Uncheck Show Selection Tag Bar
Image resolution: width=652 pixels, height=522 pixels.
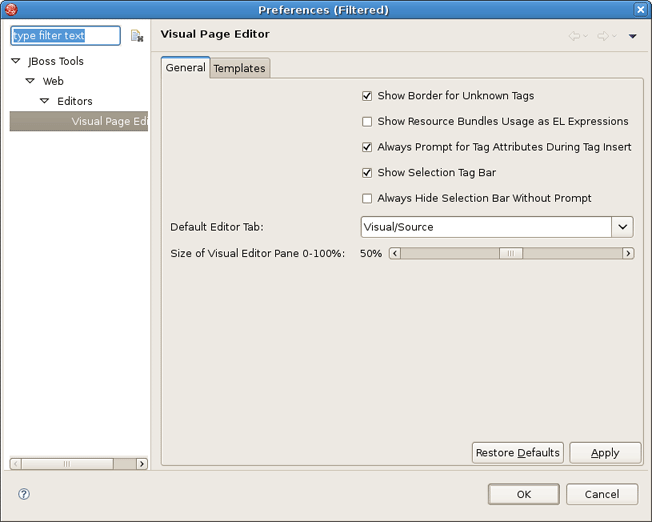(367, 173)
